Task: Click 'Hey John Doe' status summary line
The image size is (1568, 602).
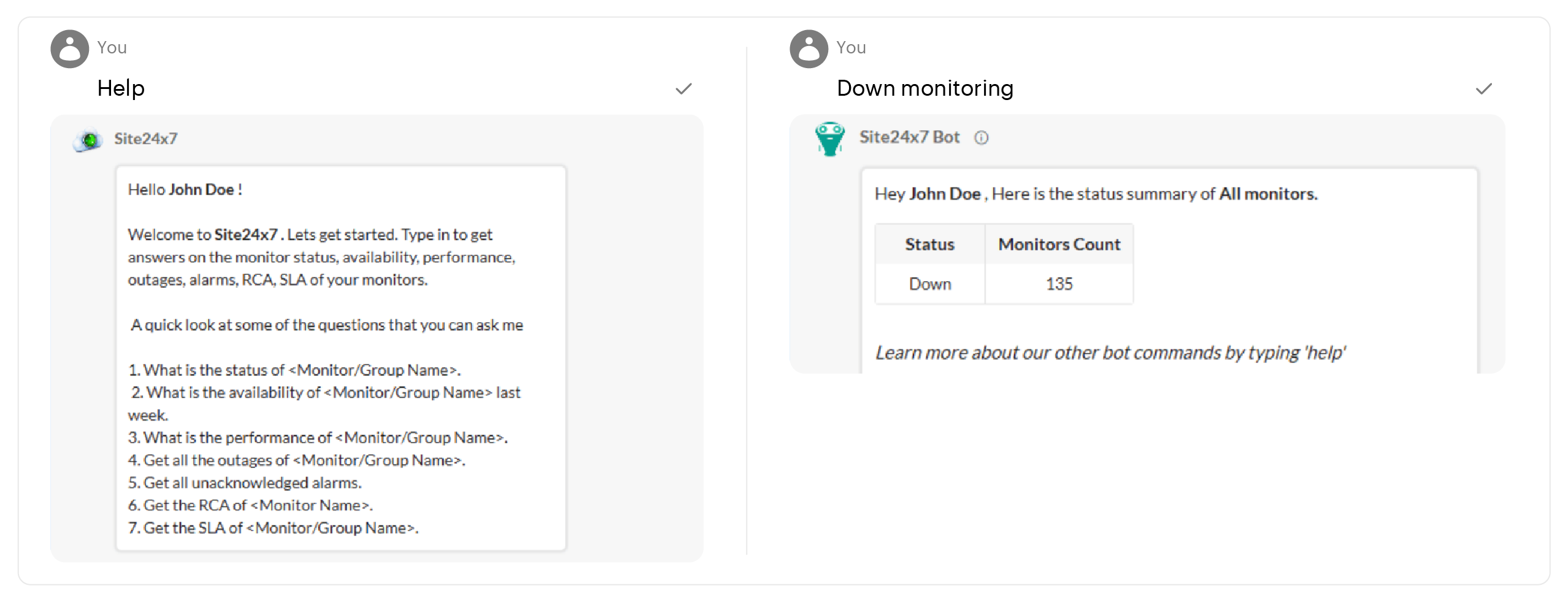Action: (x=1096, y=194)
